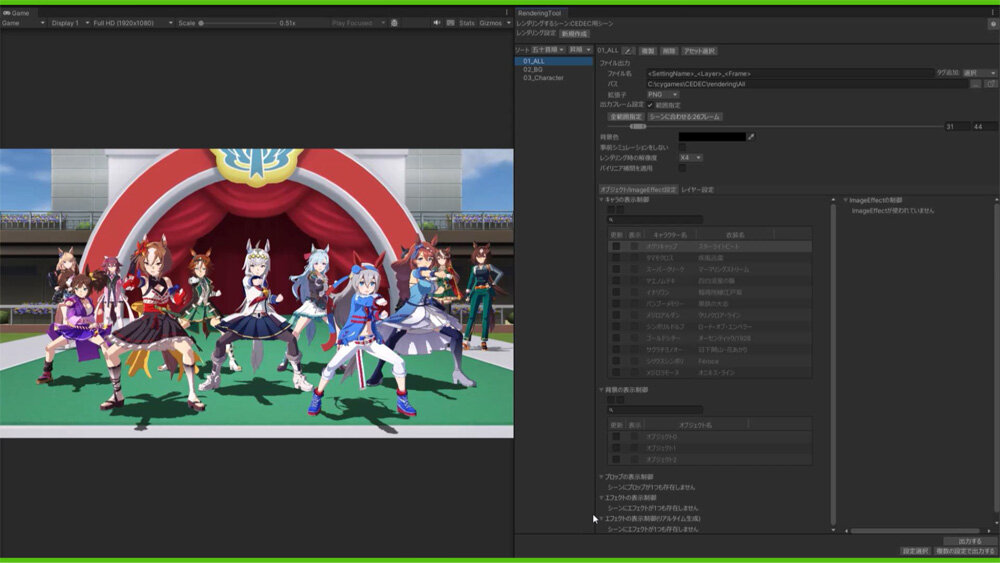This screenshot has width=1000, height=563.
Task: Enable 事前シミュレーションをしない checkbox
Action: (683, 147)
